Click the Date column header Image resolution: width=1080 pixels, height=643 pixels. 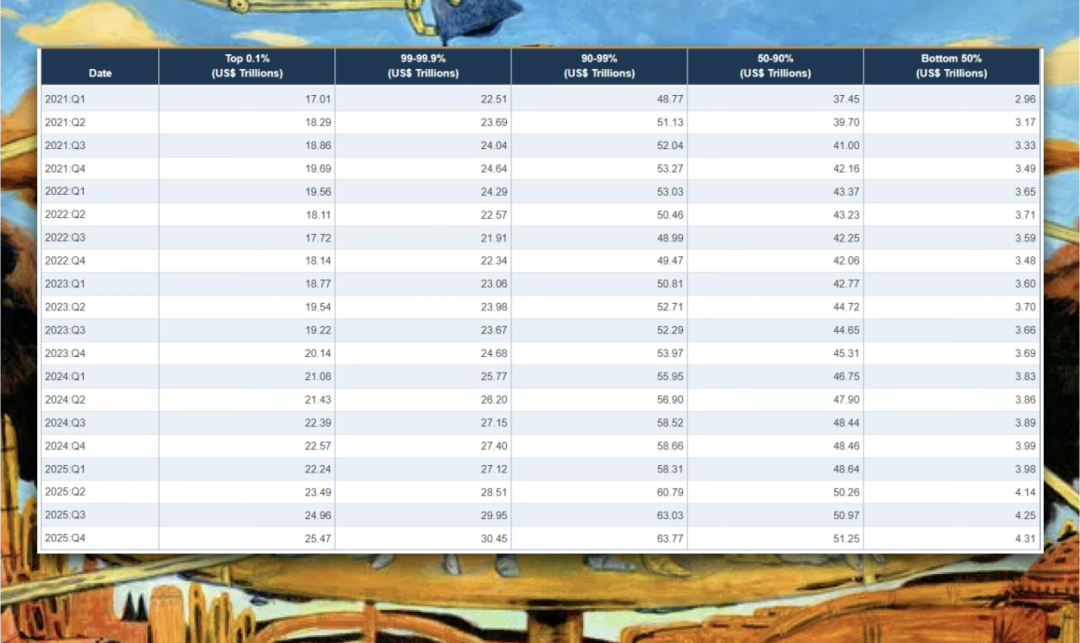coord(100,67)
